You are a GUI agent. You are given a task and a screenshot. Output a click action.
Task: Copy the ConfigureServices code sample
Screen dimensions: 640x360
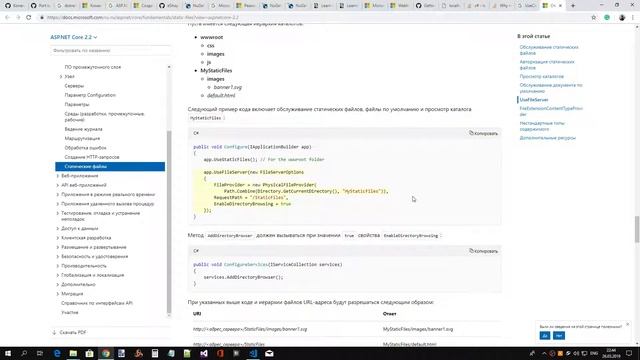(x=483, y=251)
